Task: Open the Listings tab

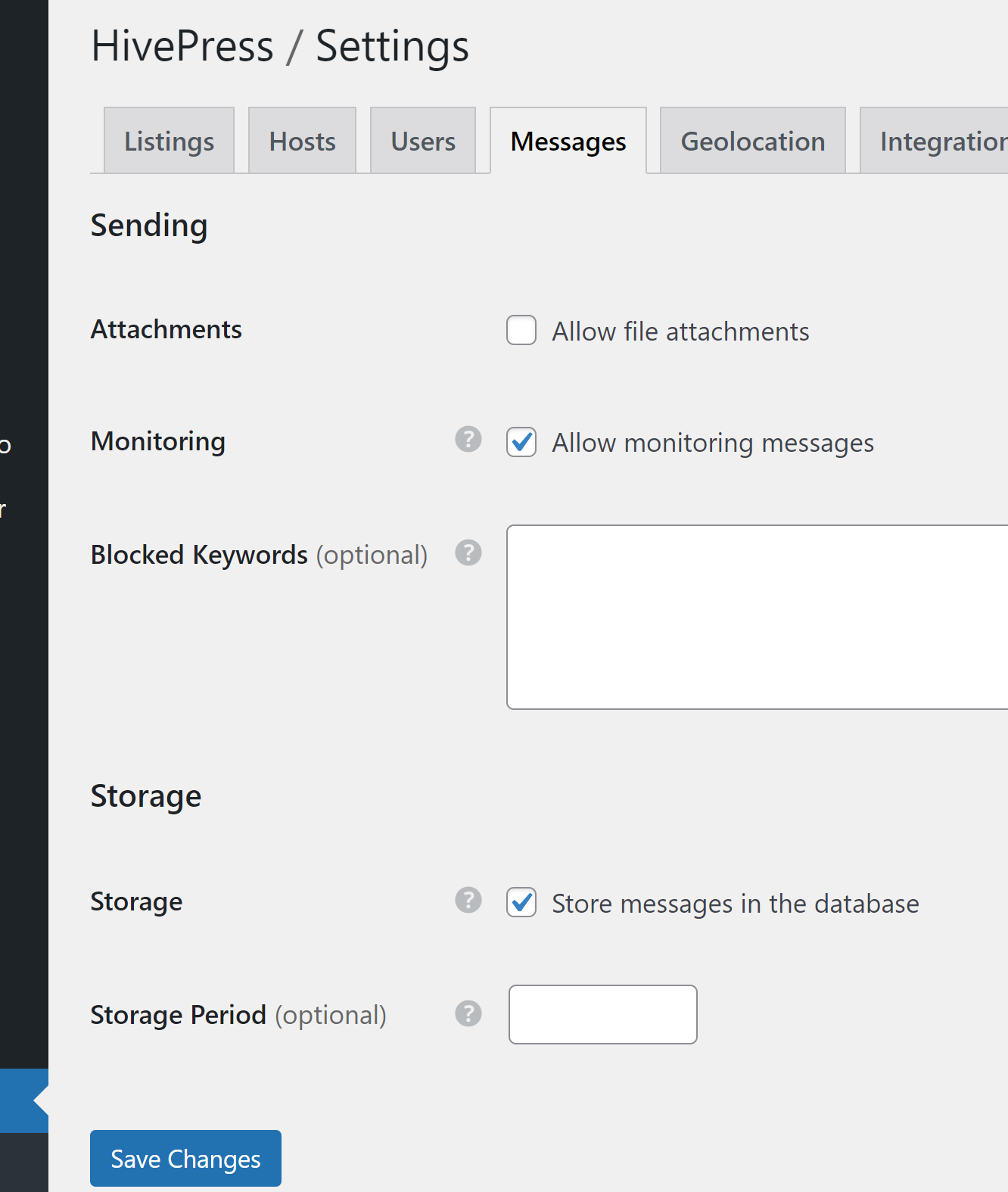Action: point(170,141)
